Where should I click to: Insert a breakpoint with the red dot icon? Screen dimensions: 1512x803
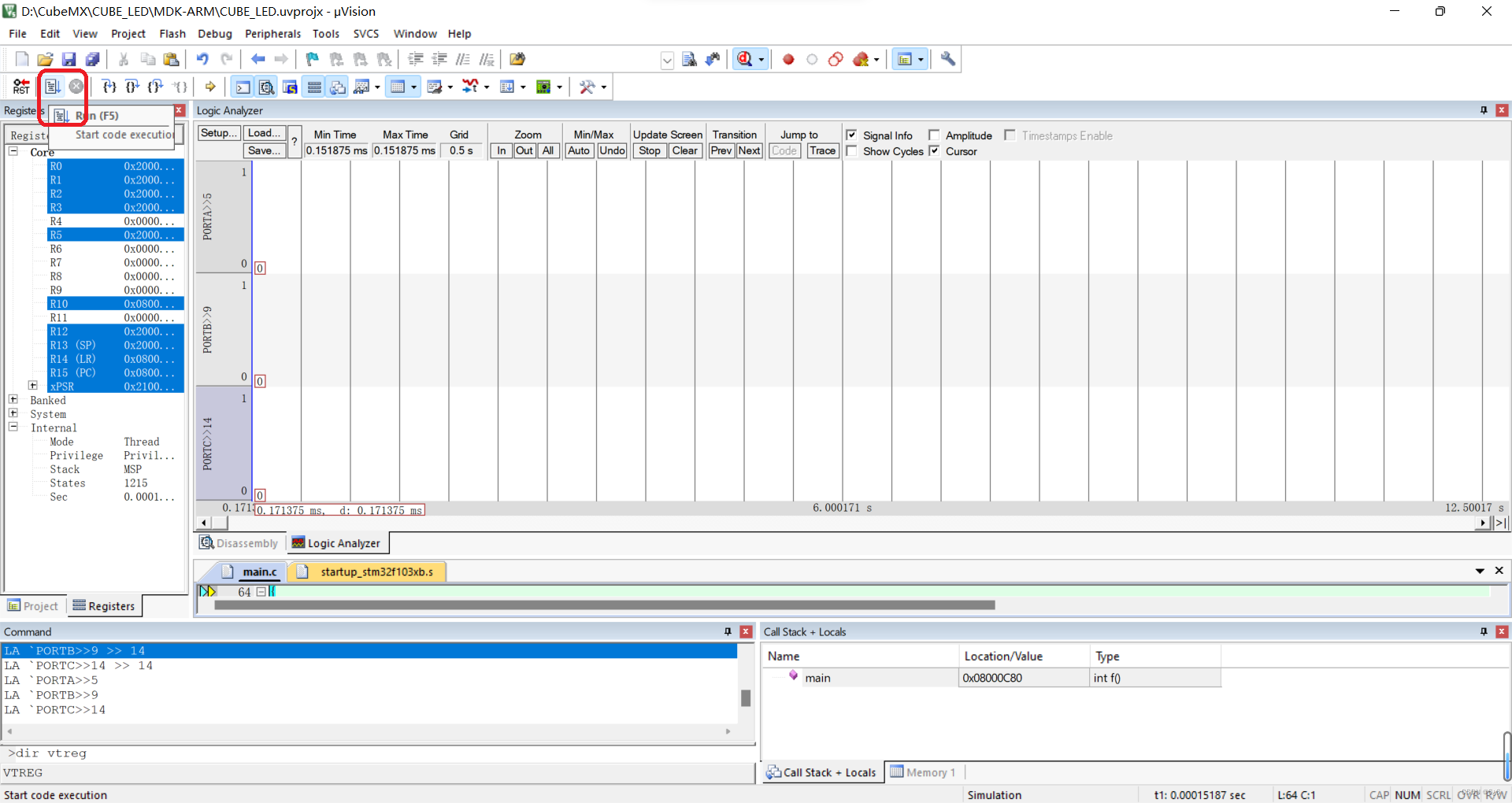click(788, 59)
